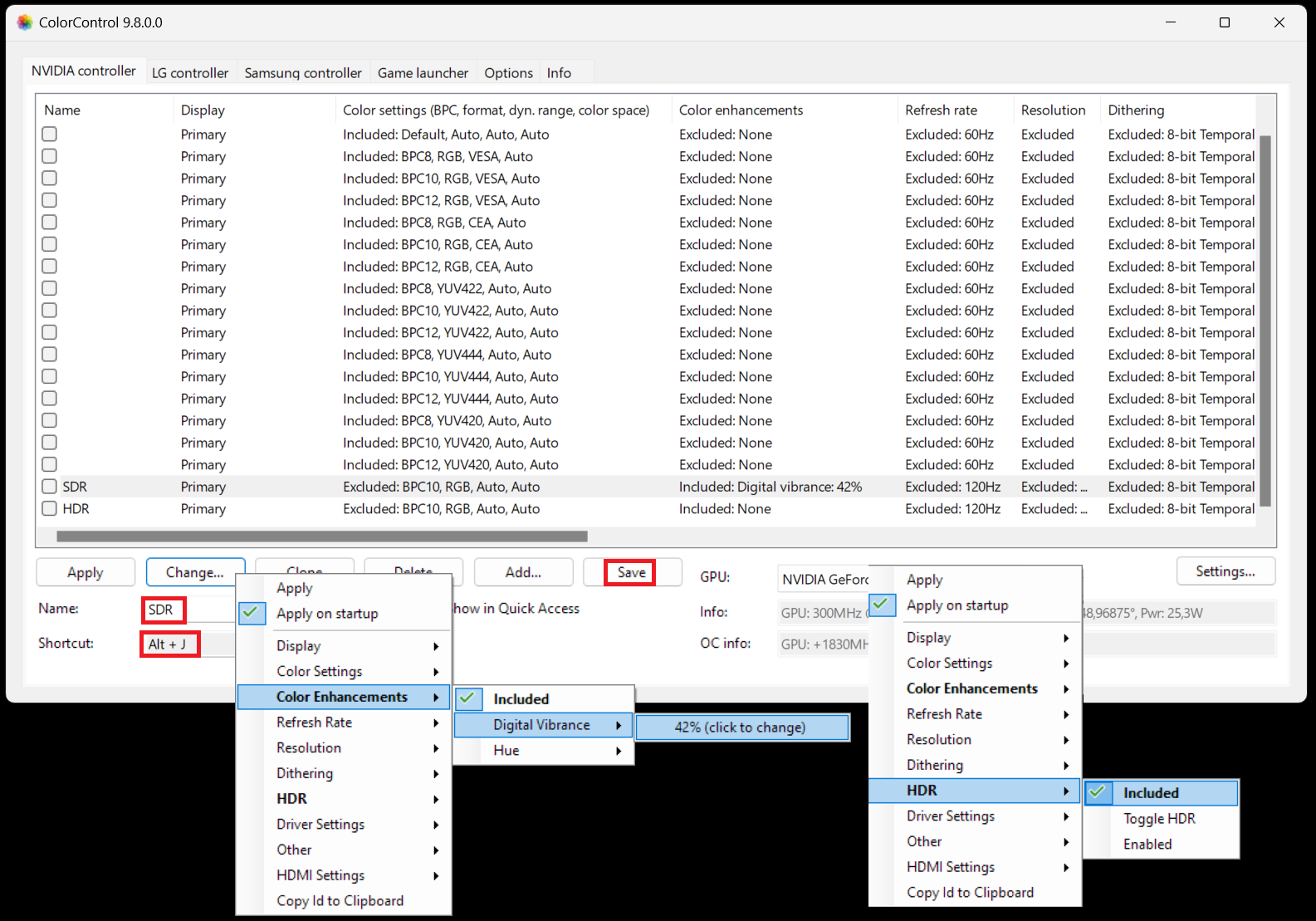
Task: Open the Info tab
Action: [x=559, y=73]
